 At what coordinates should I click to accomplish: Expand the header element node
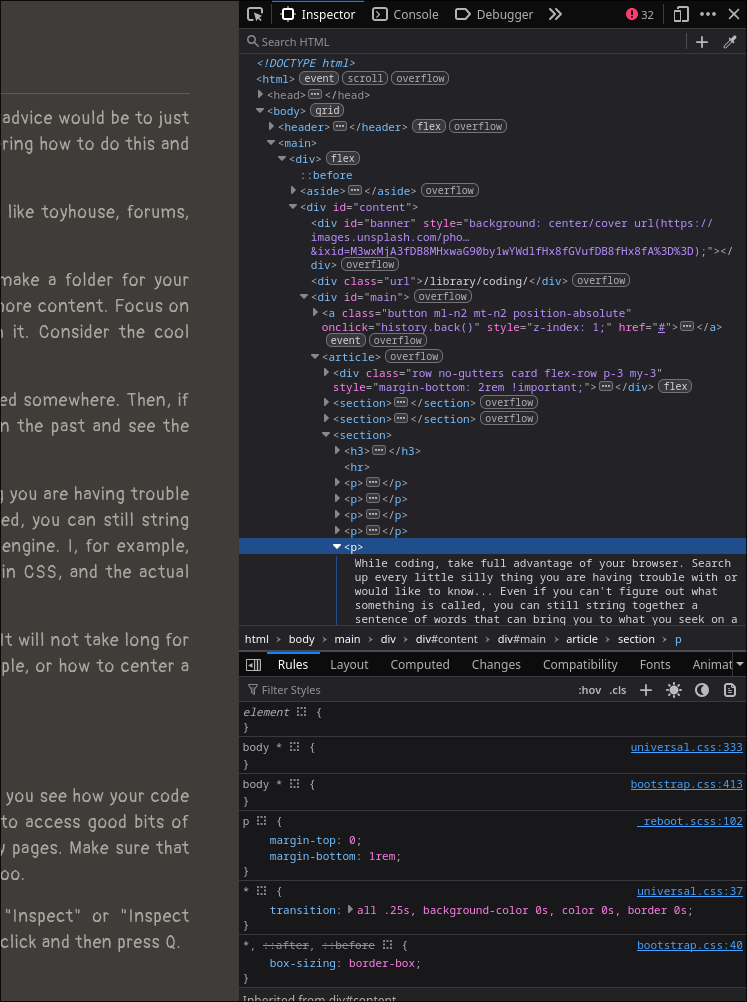pyautogui.click(x=271, y=127)
